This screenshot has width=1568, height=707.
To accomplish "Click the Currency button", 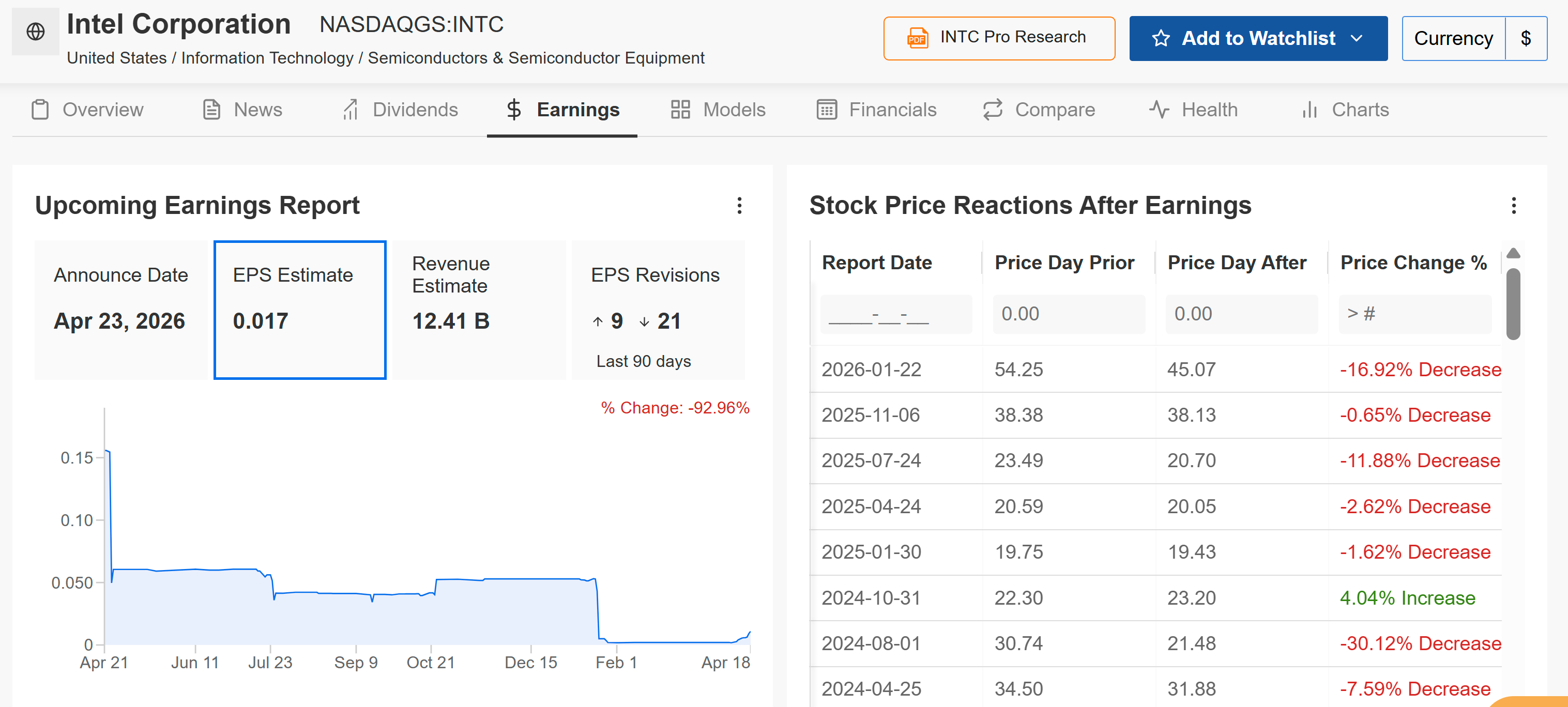I will [1454, 38].
